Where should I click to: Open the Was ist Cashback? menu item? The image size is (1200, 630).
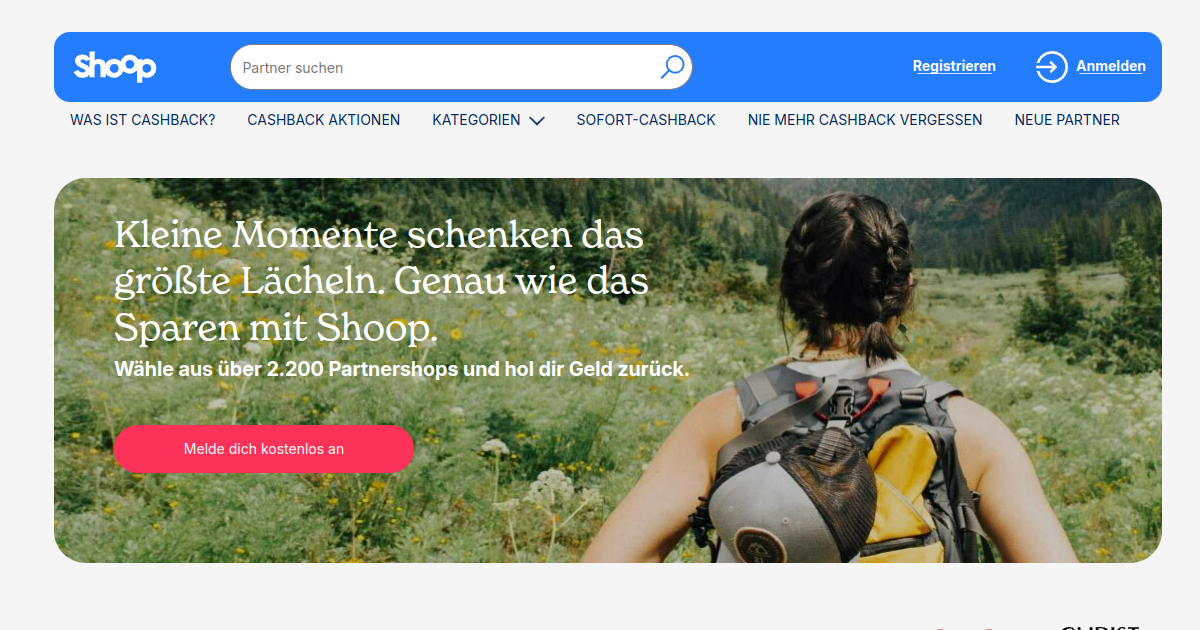click(143, 120)
